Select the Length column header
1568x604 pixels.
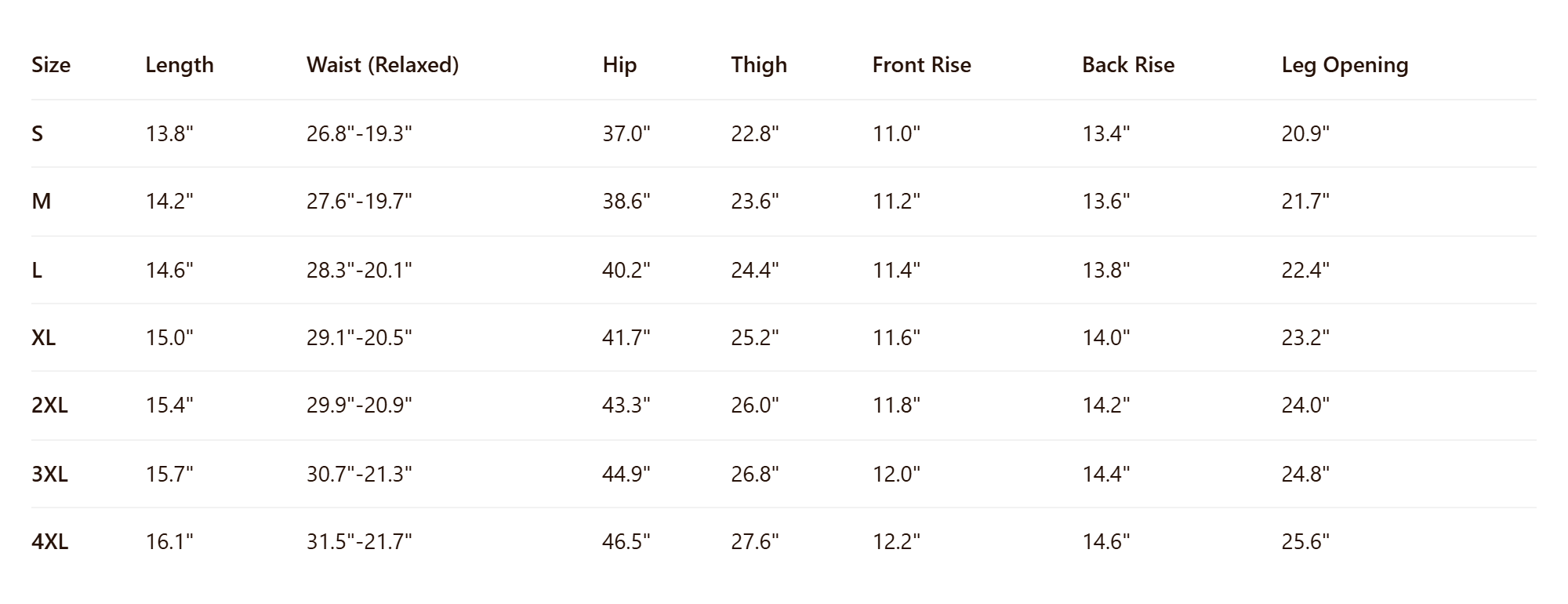180,65
